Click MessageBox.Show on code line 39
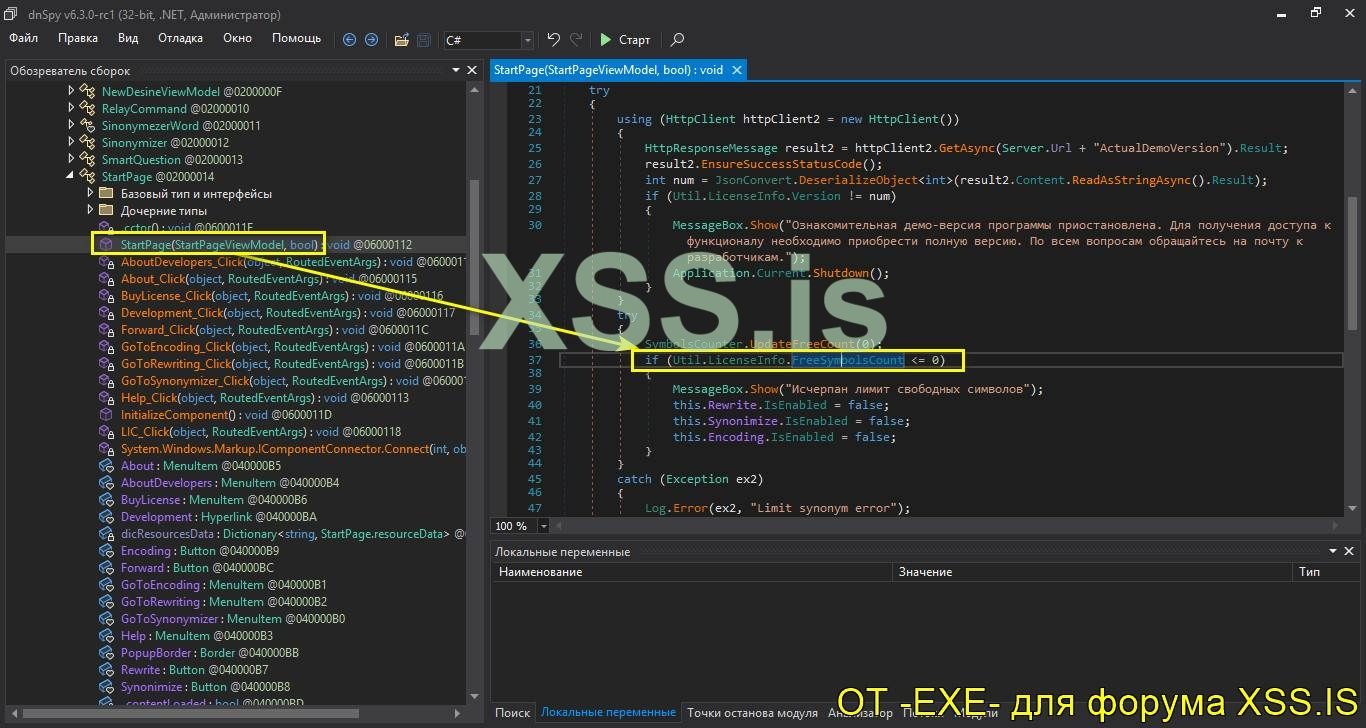This screenshot has width=1366, height=728. click(725, 389)
